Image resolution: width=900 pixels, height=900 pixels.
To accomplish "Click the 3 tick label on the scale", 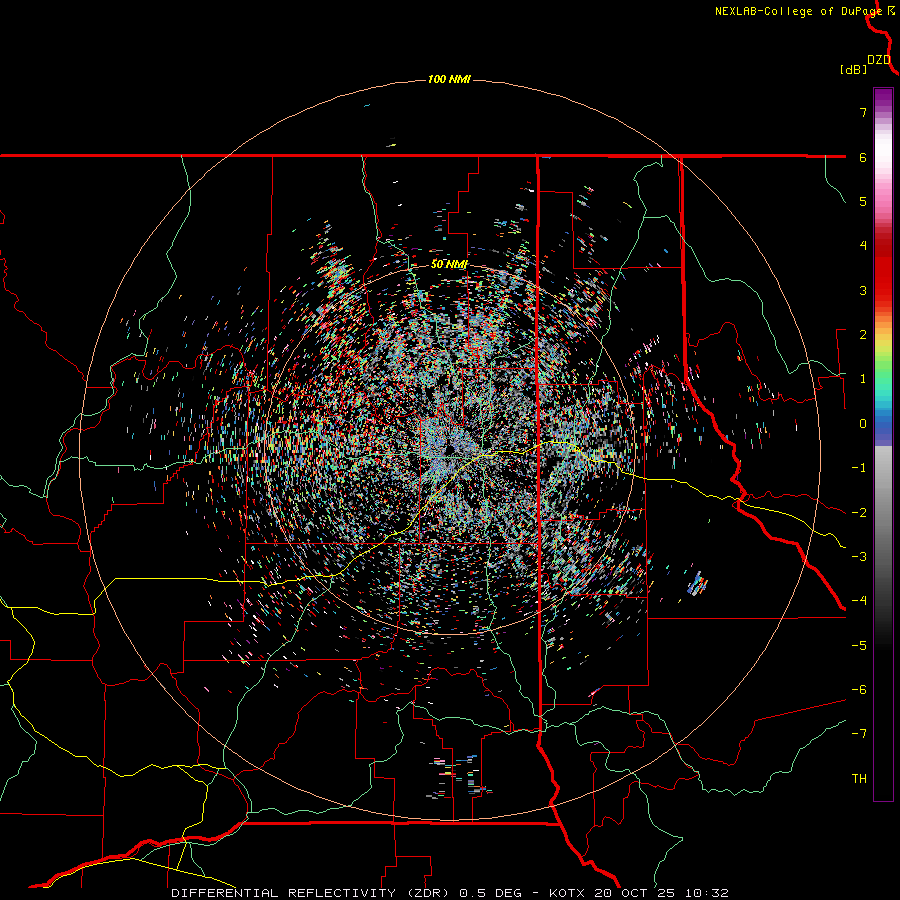I will coord(863,290).
